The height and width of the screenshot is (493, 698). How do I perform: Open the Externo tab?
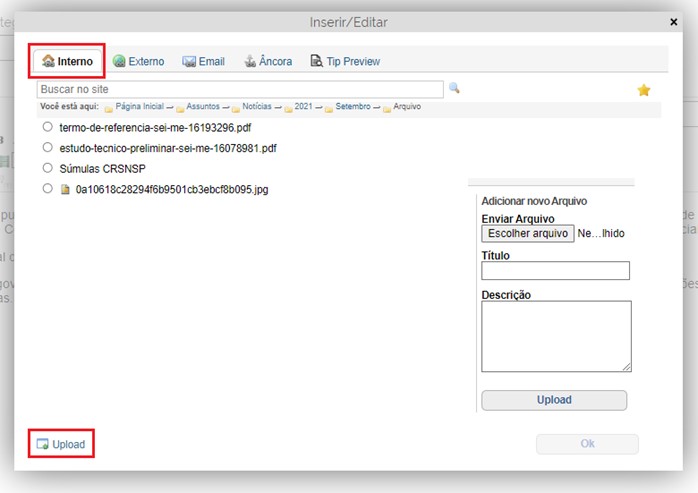pyautogui.click(x=138, y=61)
